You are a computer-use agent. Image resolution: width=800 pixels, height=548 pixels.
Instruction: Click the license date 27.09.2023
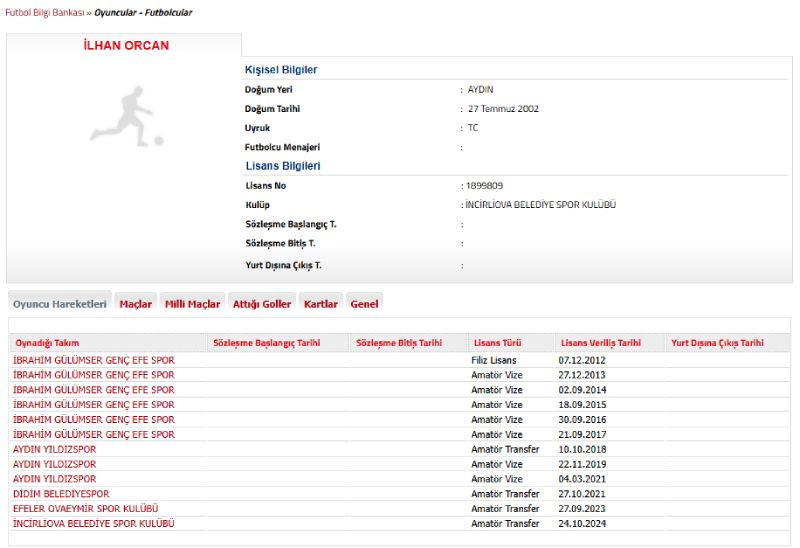(x=582, y=509)
